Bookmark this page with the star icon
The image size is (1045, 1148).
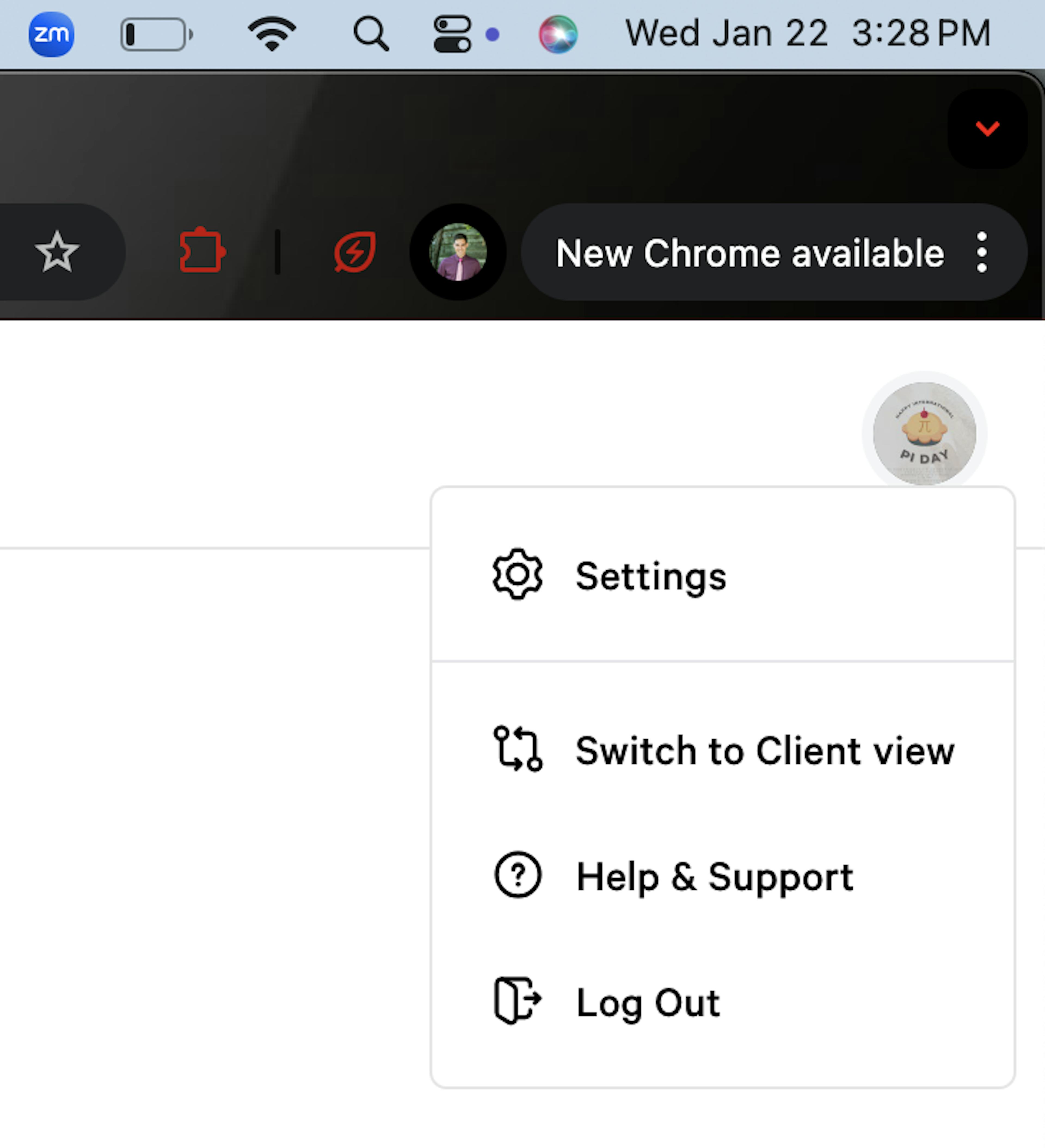coord(57,252)
